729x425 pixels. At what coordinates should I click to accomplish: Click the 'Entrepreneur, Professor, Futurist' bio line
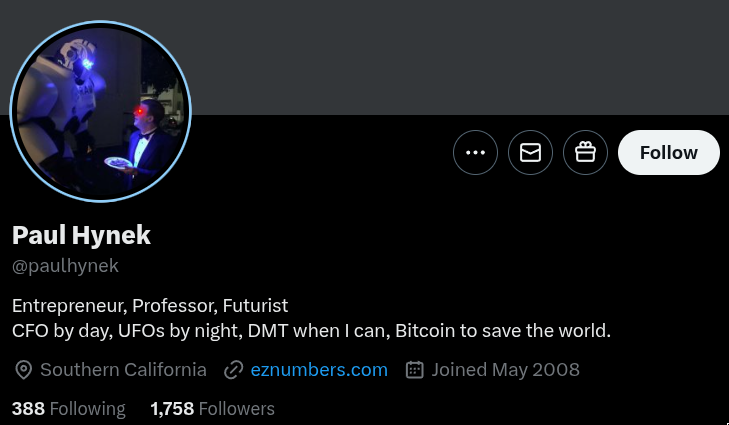[150, 304]
